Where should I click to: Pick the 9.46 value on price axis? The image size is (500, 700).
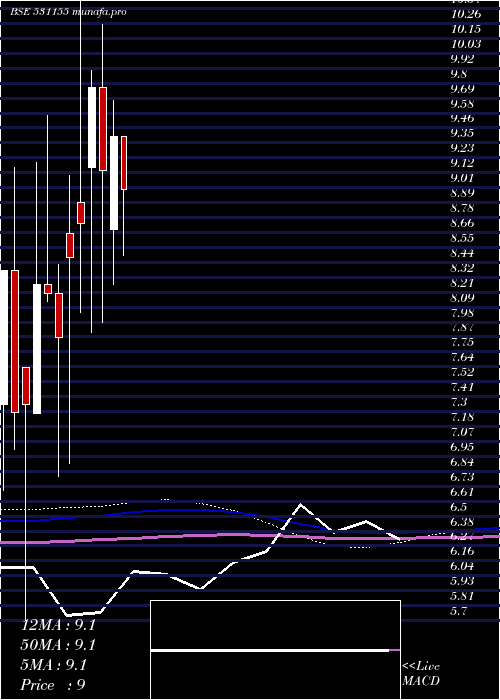463,118
